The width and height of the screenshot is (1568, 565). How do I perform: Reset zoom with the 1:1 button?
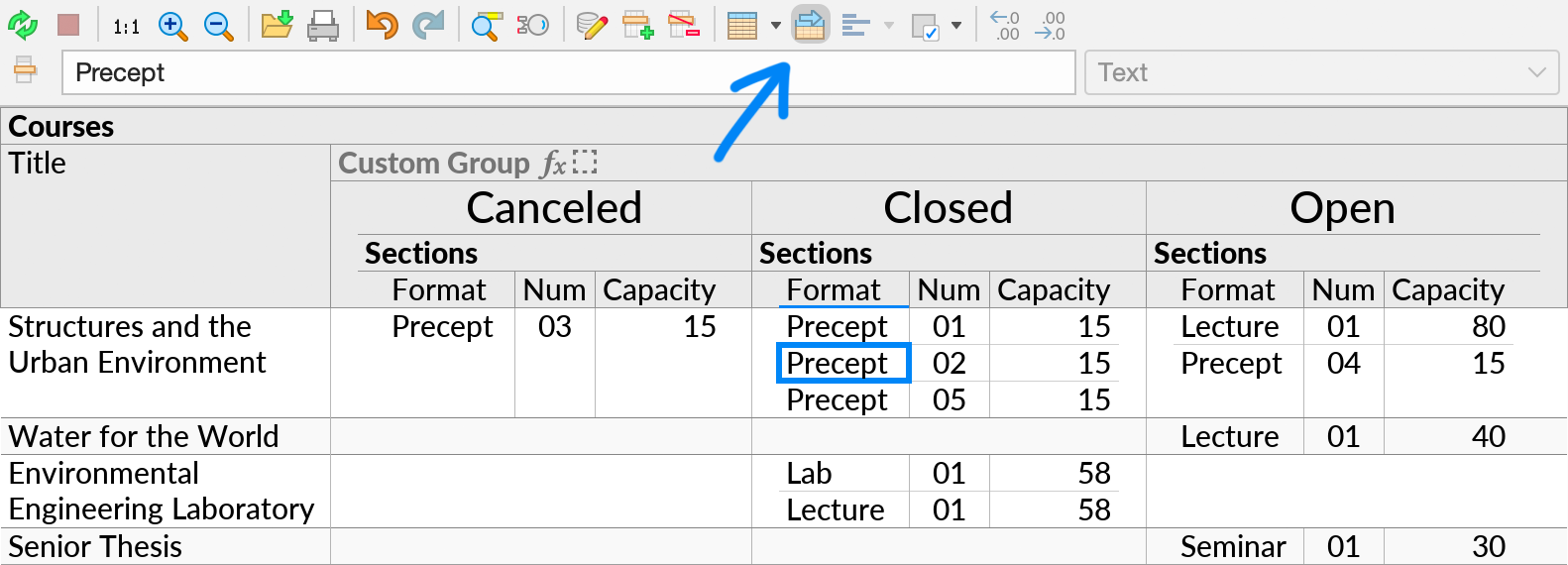(126, 27)
